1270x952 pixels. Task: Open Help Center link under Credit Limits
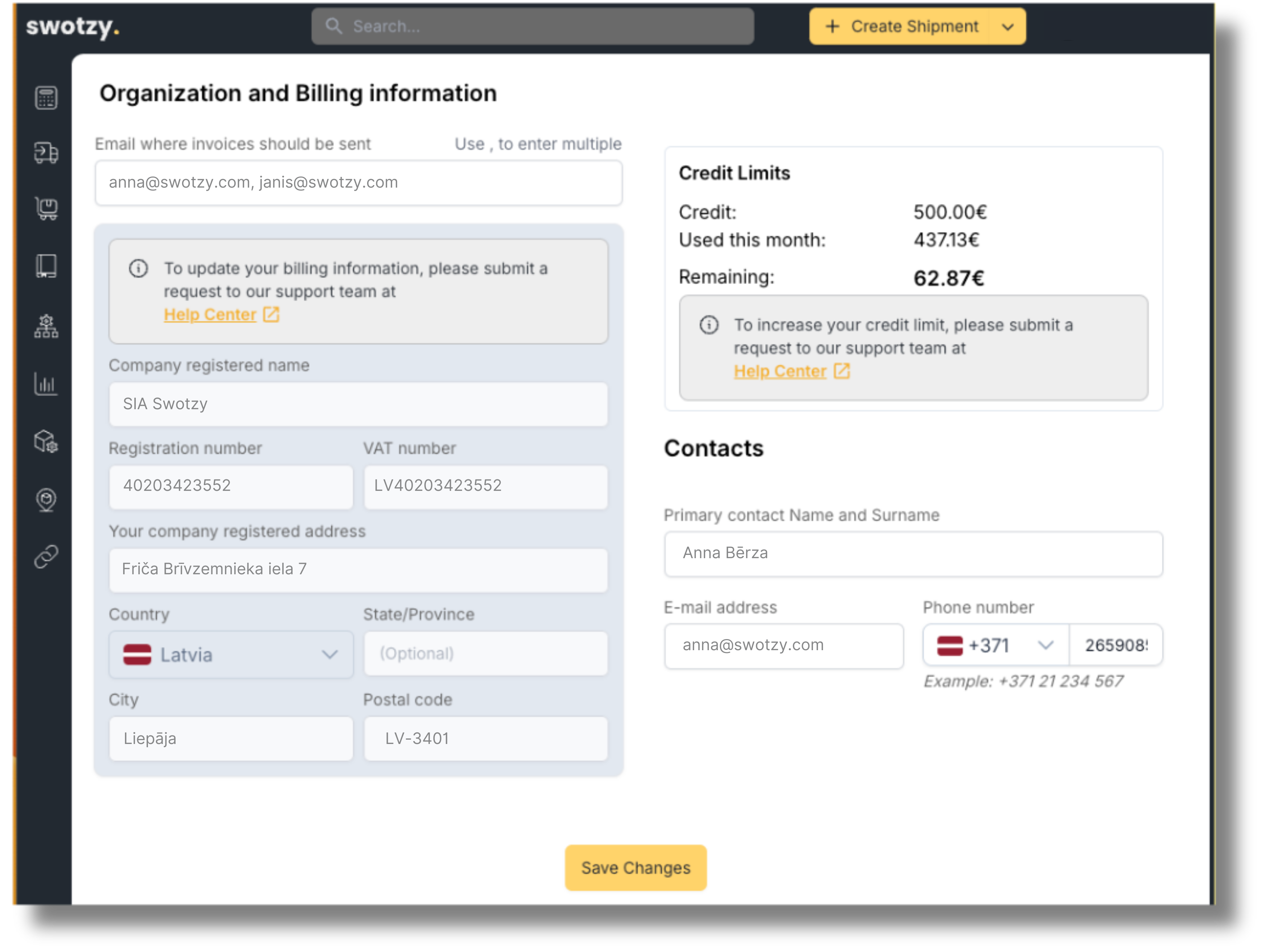[x=780, y=371]
